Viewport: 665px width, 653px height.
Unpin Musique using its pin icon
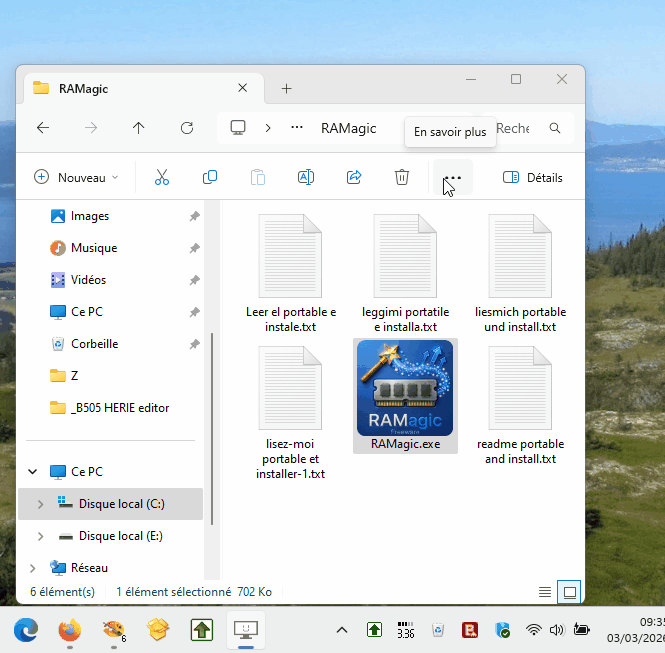(194, 248)
